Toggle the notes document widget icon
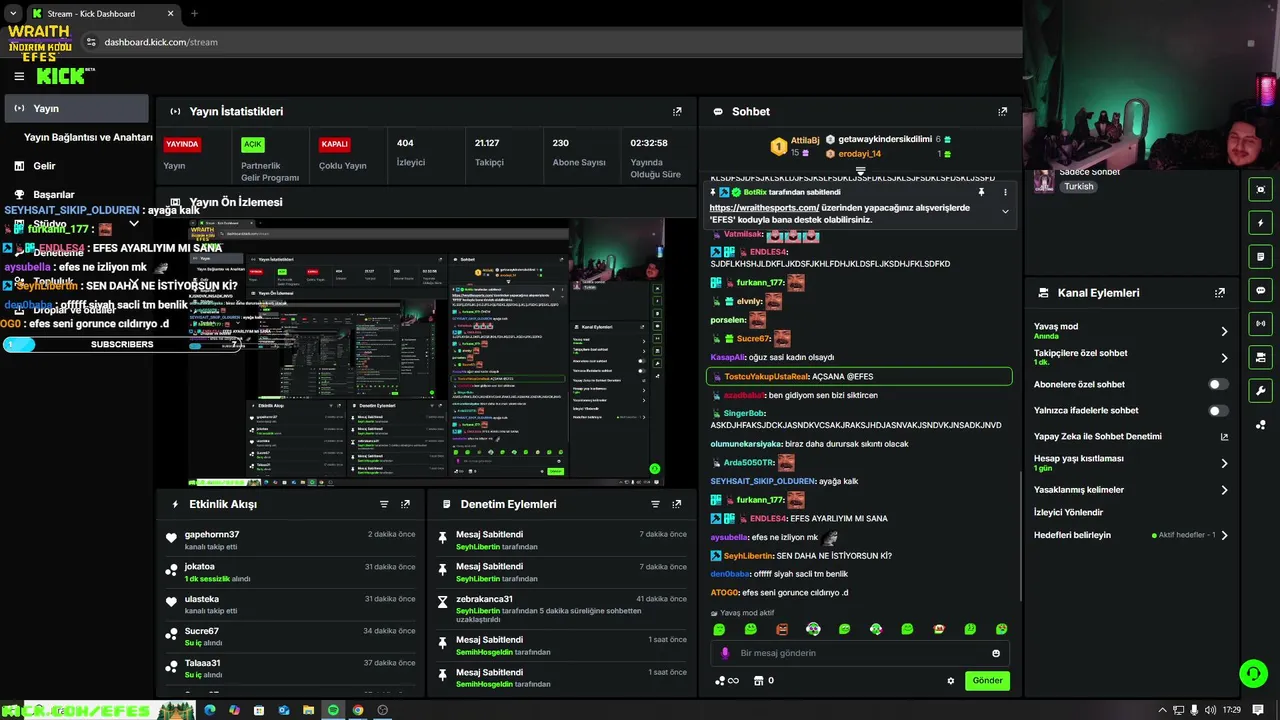The height and width of the screenshot is (720, 1280). coord(1260,257)
